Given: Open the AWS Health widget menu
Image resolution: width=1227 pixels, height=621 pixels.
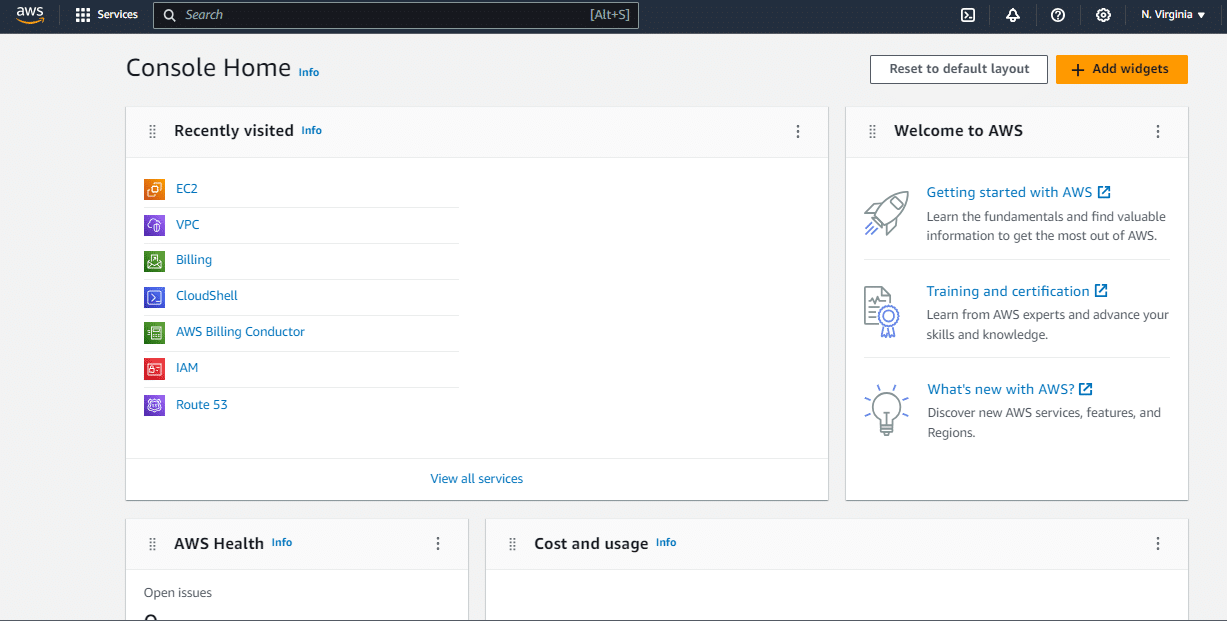Looking at the screenshot, I should tap(438, 543).
